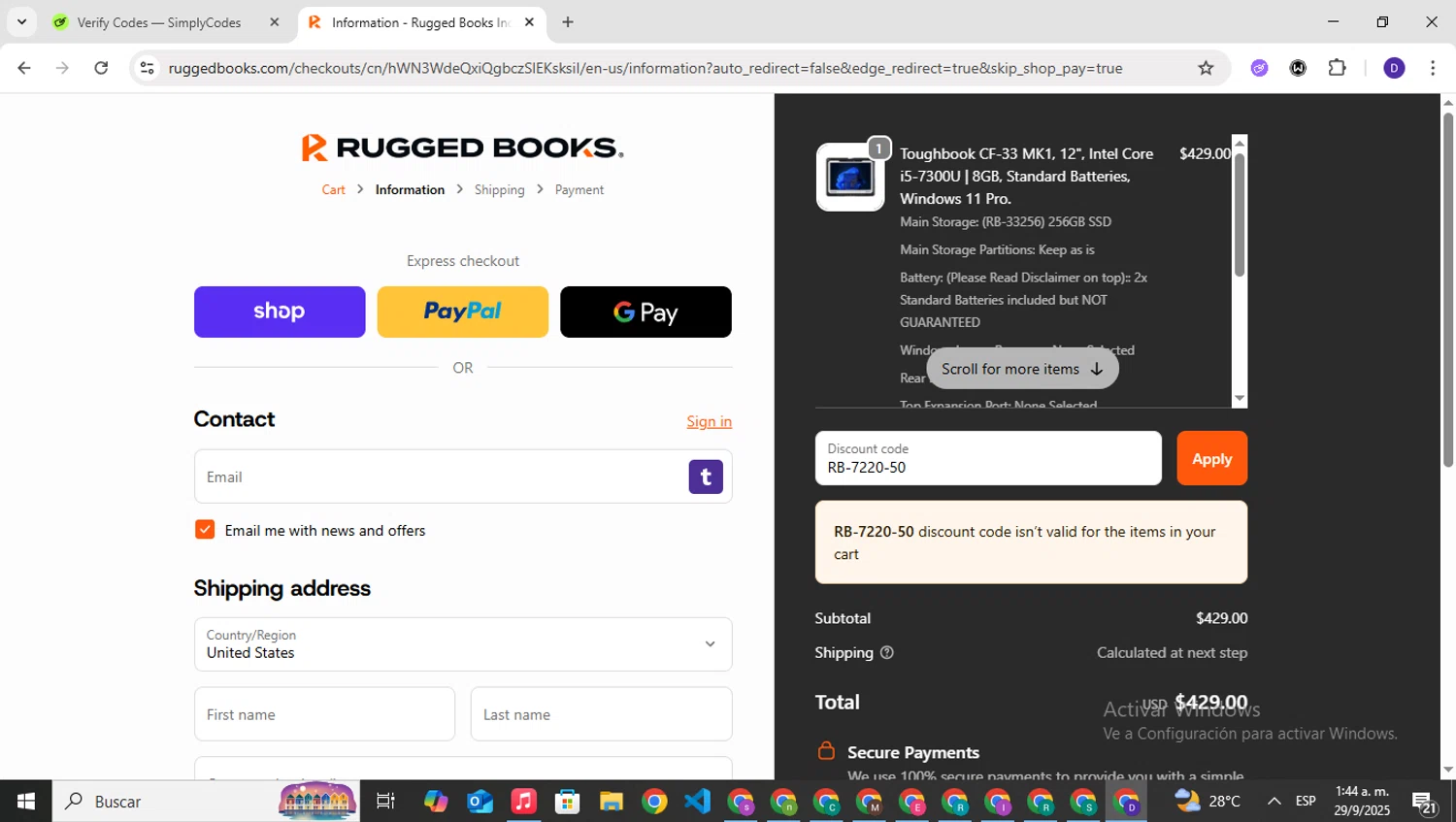Image resolution: width=1456 pixels, height=822 pixels.
Task: Click the Sign in link
Action: pos(709,421)
